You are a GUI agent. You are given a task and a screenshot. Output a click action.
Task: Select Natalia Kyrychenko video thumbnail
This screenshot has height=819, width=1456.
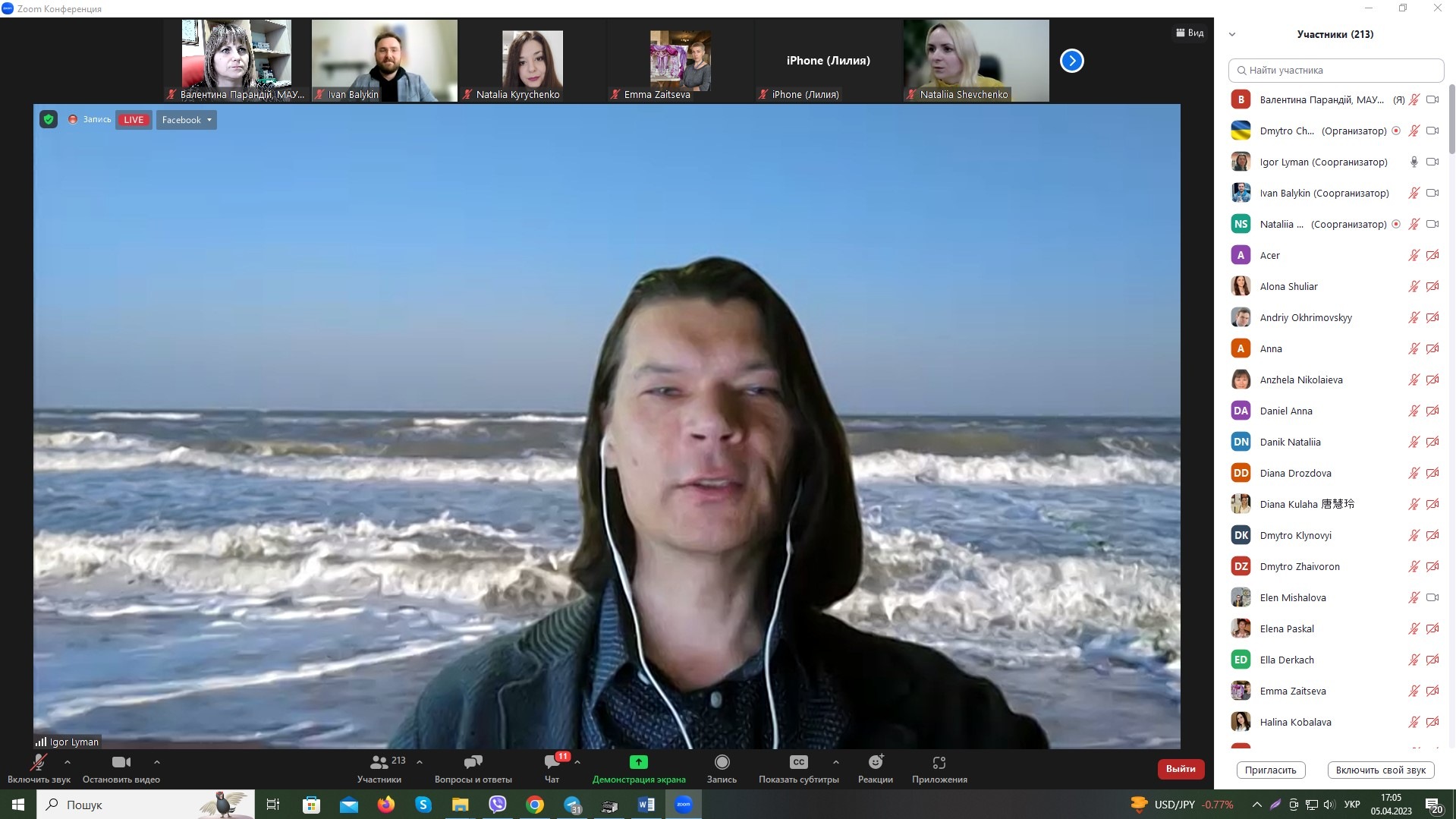533,61
